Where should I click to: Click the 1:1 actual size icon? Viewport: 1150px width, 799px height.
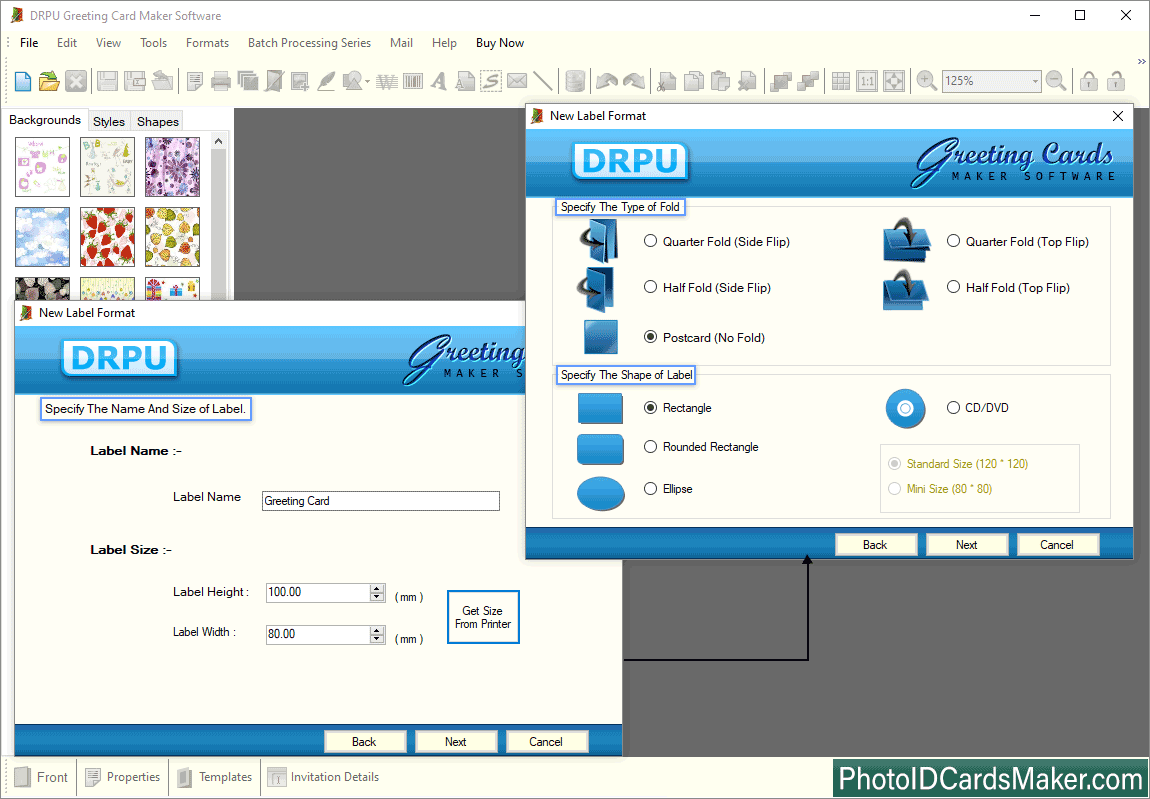tap(868, 81)
